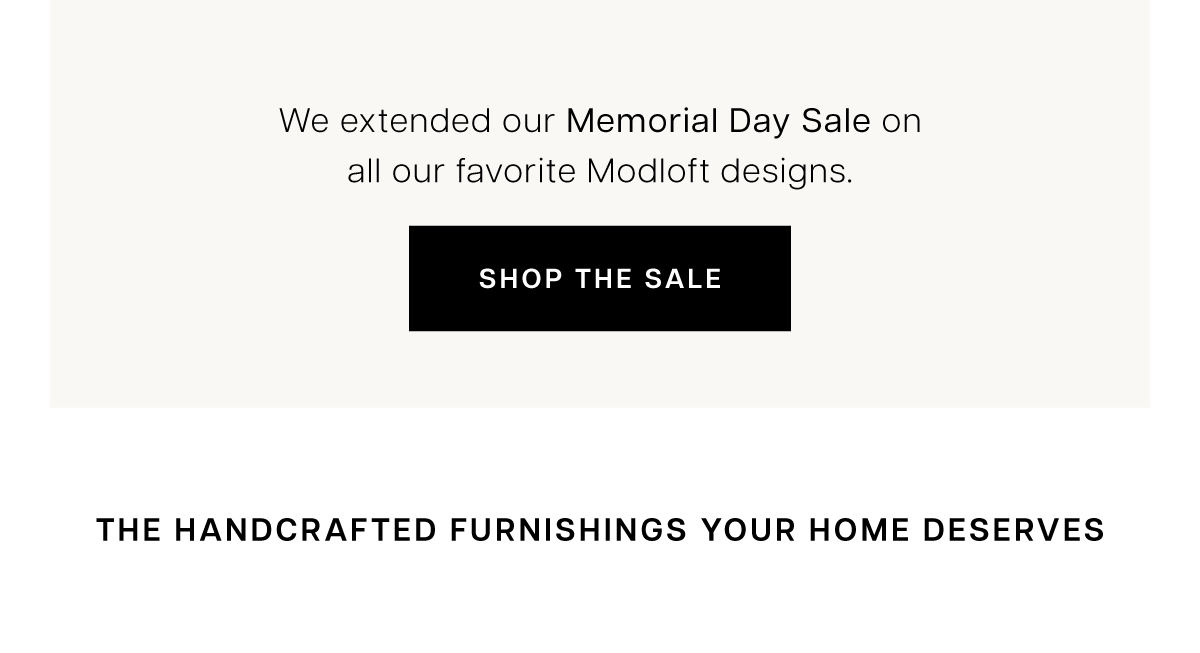Viewport: 1200px width, 653px height.
Task: Select the bold Memorial Day Sale text
Action: [x=718, y=121]
